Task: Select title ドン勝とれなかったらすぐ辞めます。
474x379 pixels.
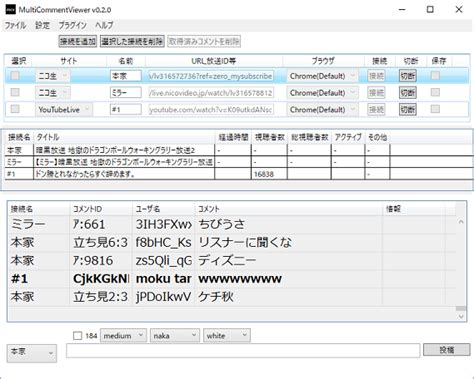Action: tap(124, 174)
